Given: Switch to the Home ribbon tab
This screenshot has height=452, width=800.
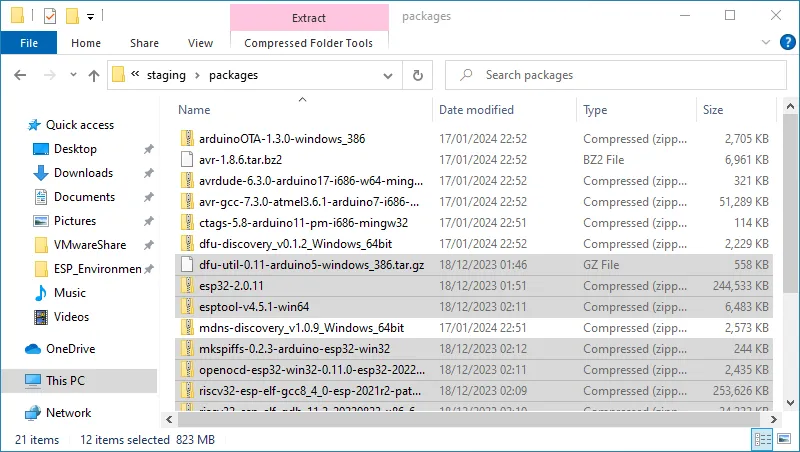Looking at the screenshot, I should (86, 43).
